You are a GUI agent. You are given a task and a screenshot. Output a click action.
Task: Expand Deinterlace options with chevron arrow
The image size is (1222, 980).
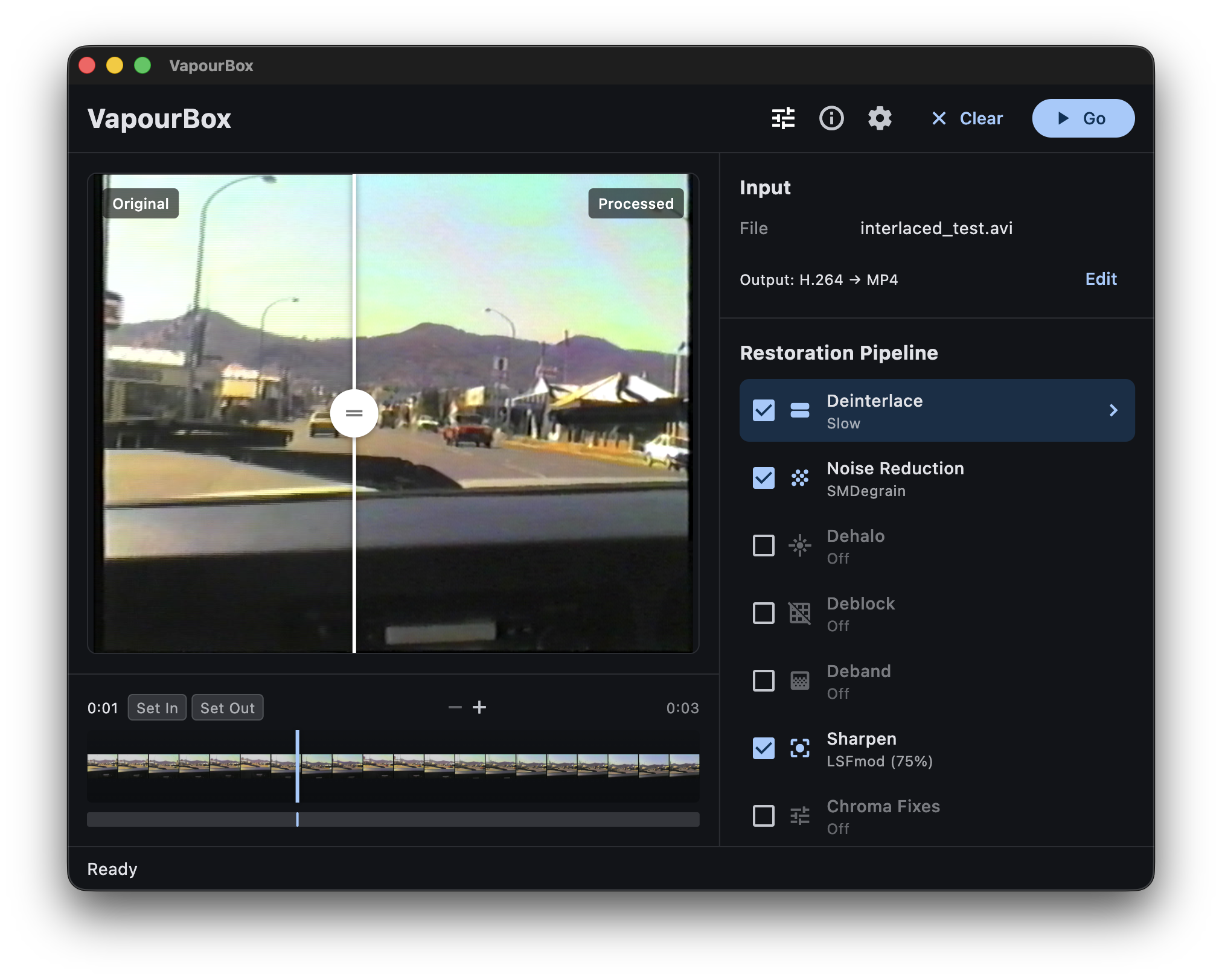tap(1113, 410)
